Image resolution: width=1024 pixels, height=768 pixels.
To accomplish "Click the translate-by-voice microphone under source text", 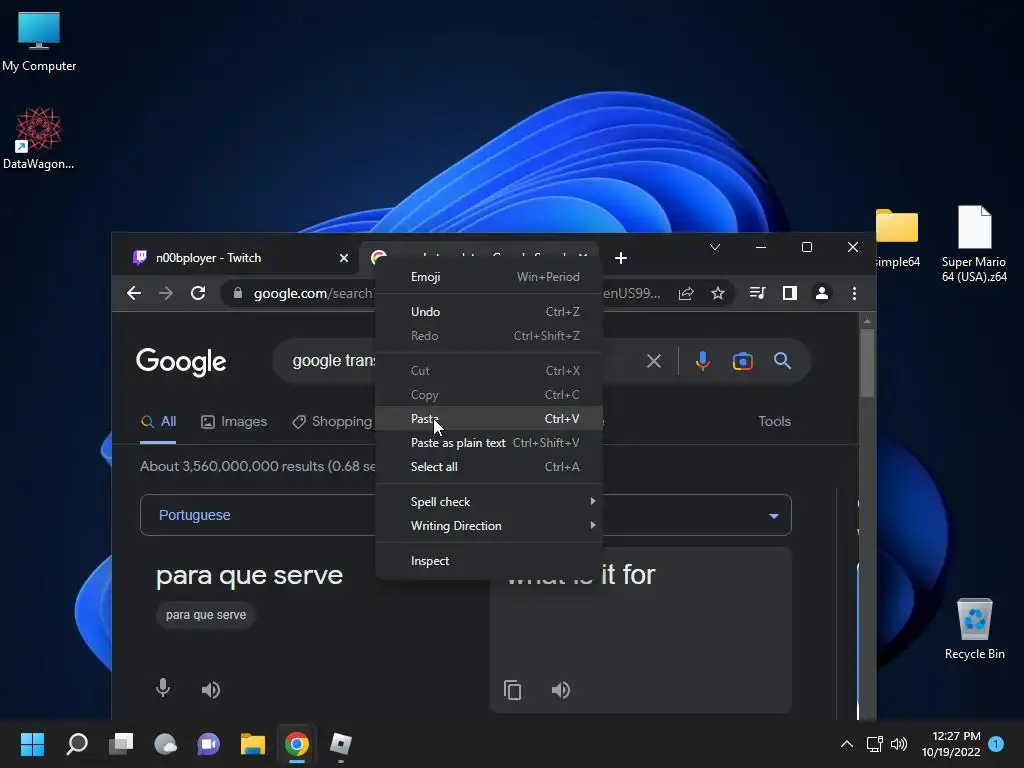I will point(163,688).
